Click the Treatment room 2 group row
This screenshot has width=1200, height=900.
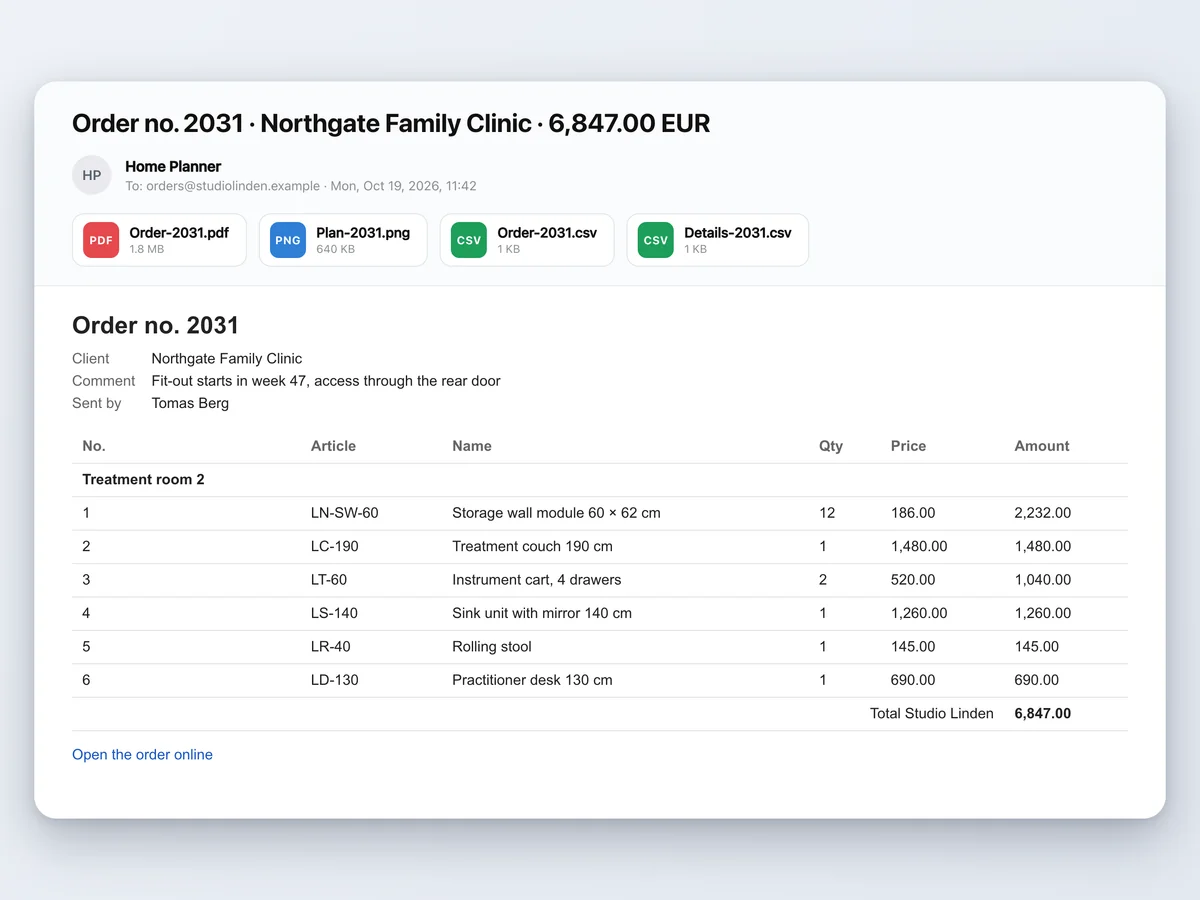[x=600, y=480]
